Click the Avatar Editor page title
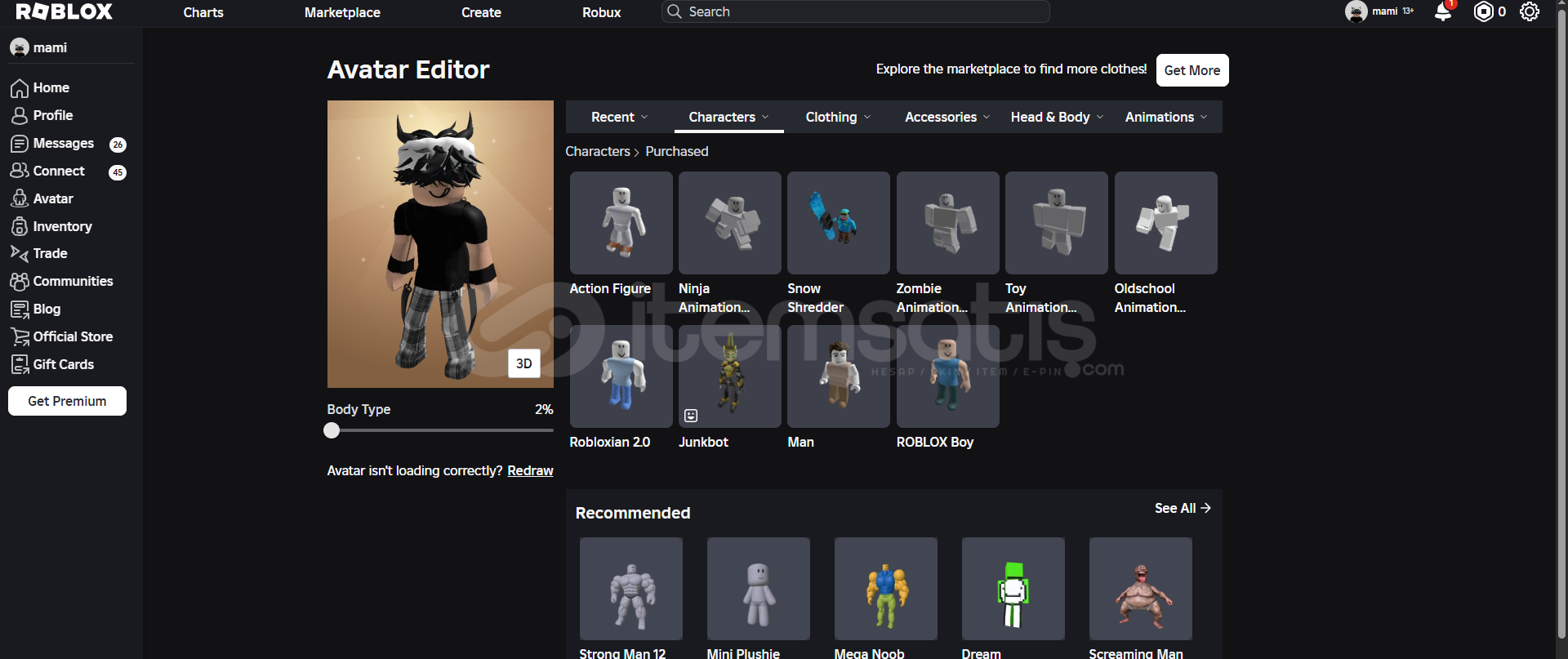This screenshot has width=1568, height=659. [408, 69]
